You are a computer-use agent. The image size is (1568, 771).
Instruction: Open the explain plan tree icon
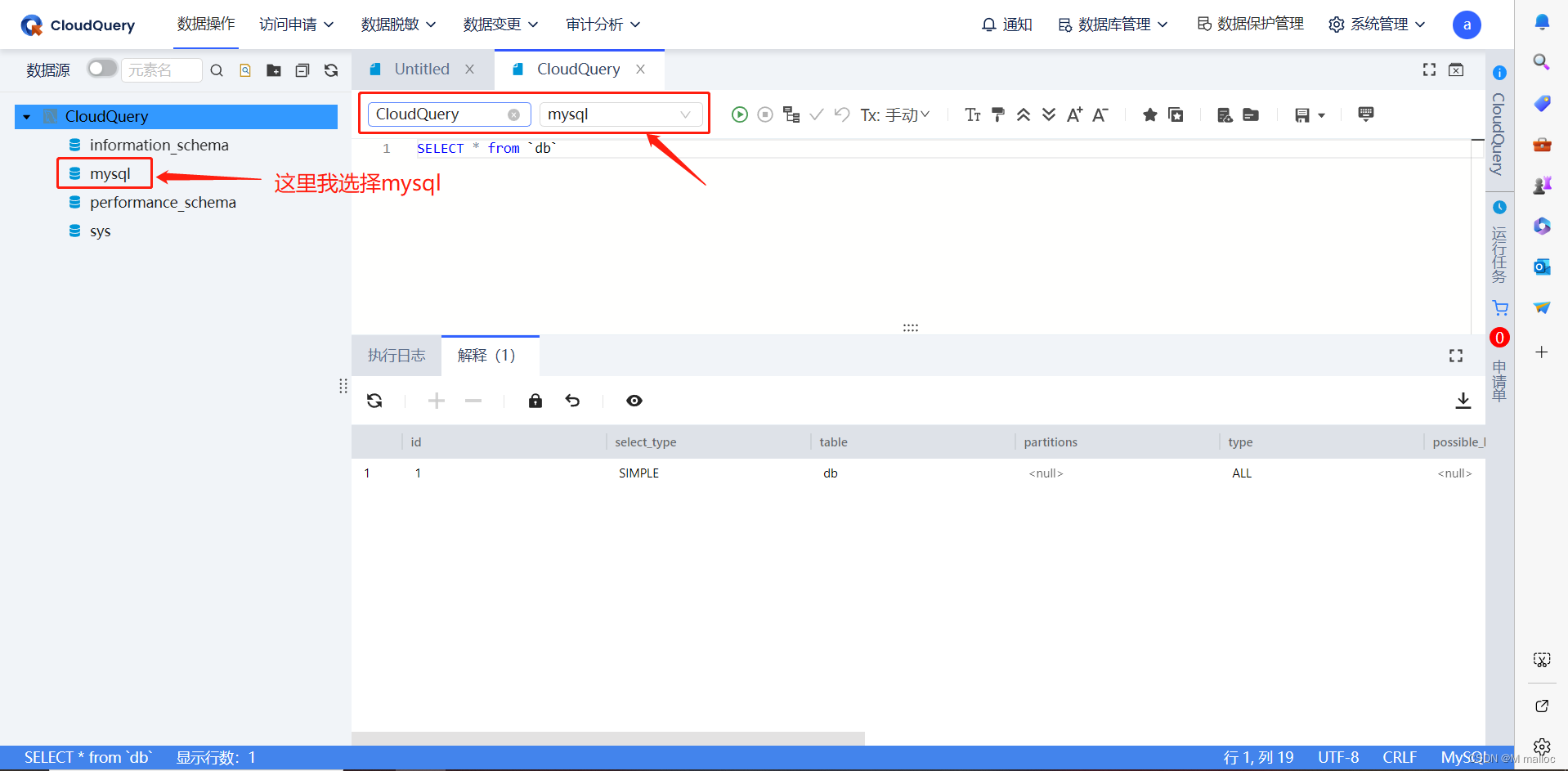[791, 114]
